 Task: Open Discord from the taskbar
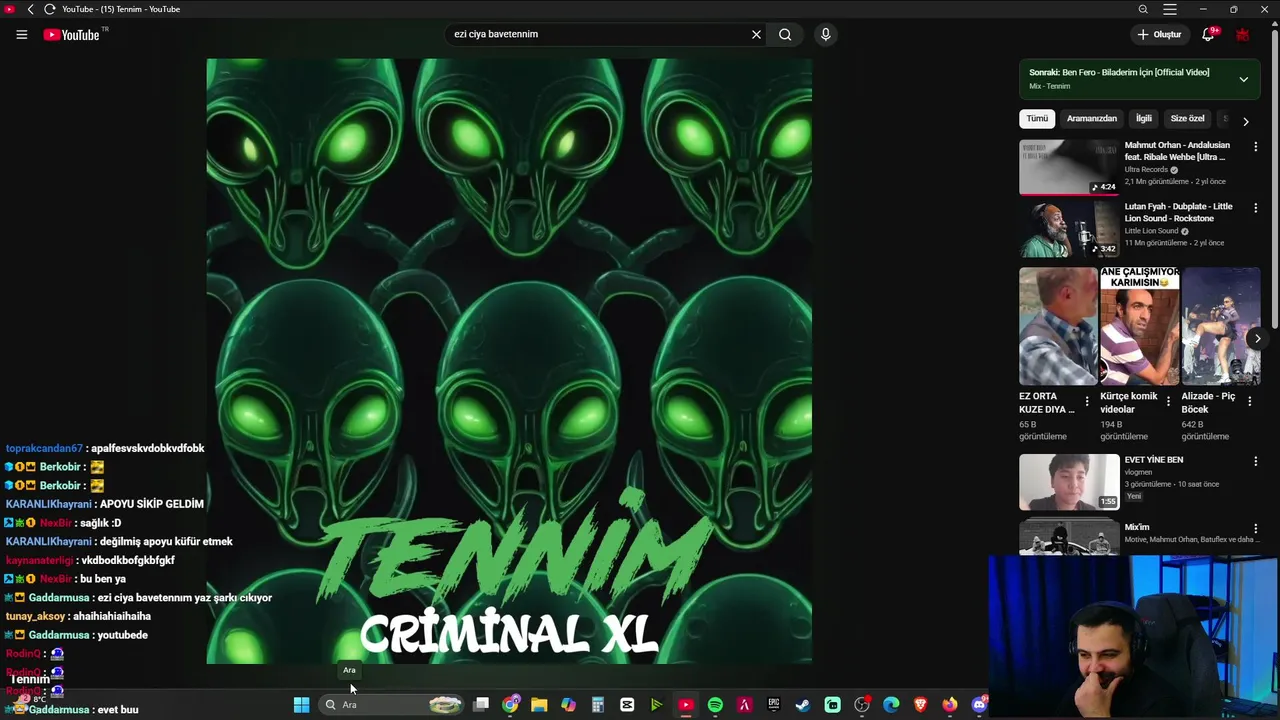tap(979, 705)
